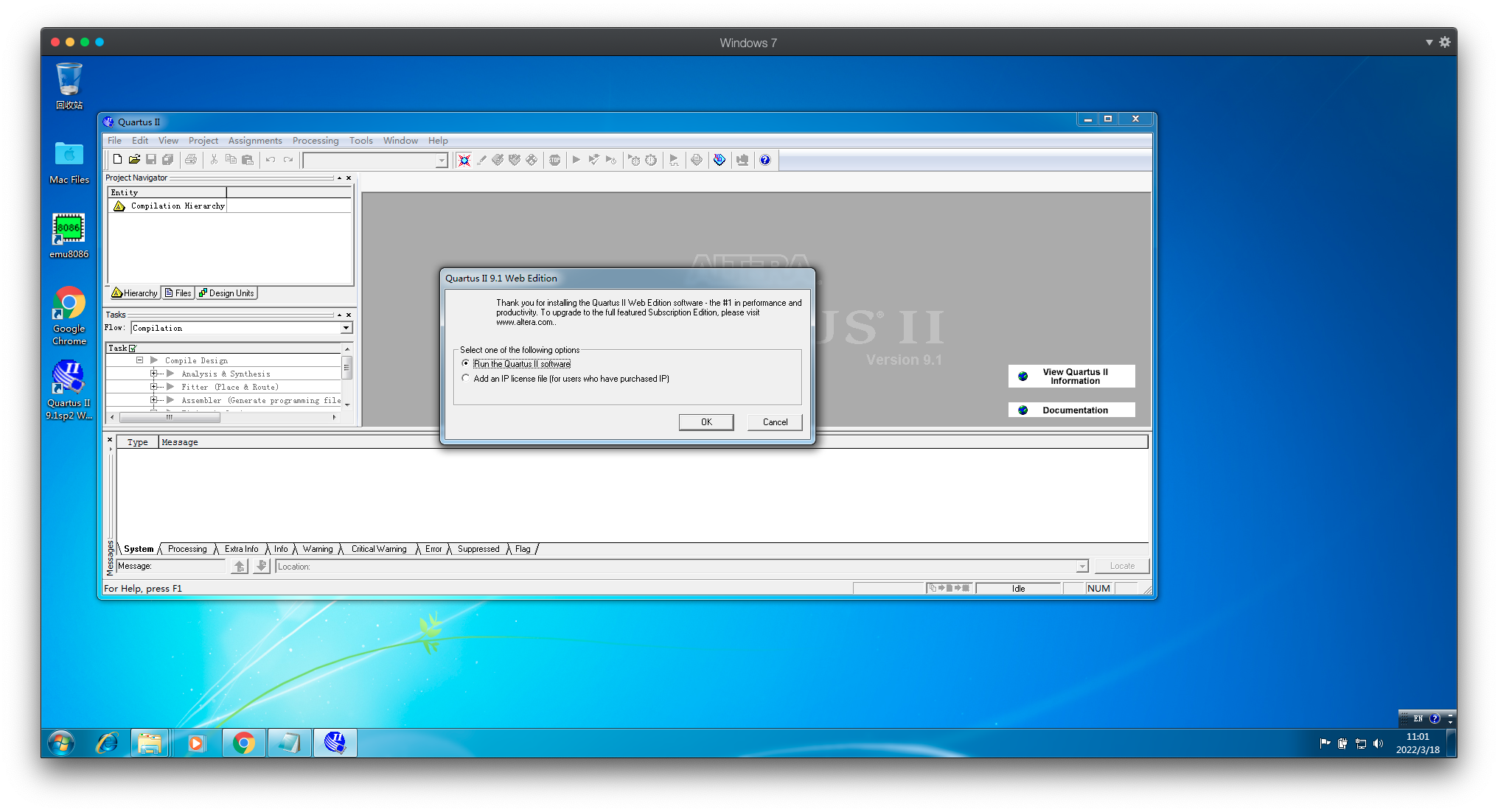Click OK in the Web Edition dialog
This screenshot has height=812, width=1498.
click(x=706, y=422)
